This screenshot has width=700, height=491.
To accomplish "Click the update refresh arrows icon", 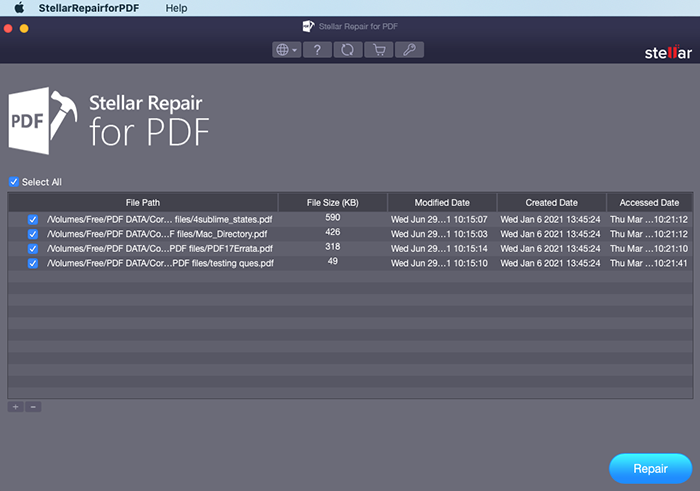I will [348, 50].
